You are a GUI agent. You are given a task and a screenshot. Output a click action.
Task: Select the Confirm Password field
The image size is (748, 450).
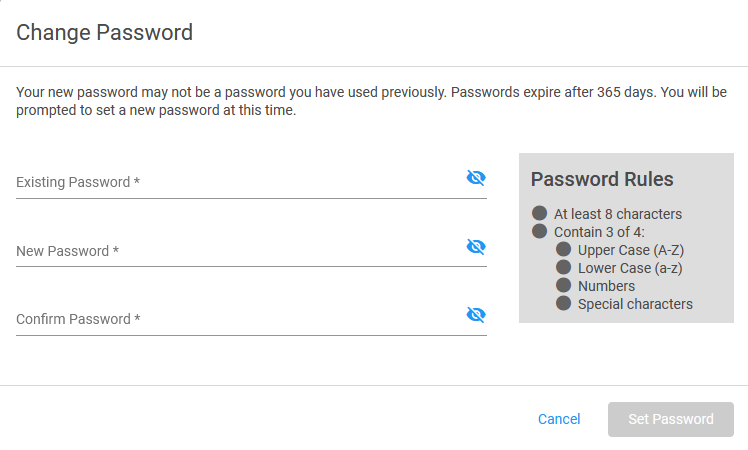click(239, 319)
